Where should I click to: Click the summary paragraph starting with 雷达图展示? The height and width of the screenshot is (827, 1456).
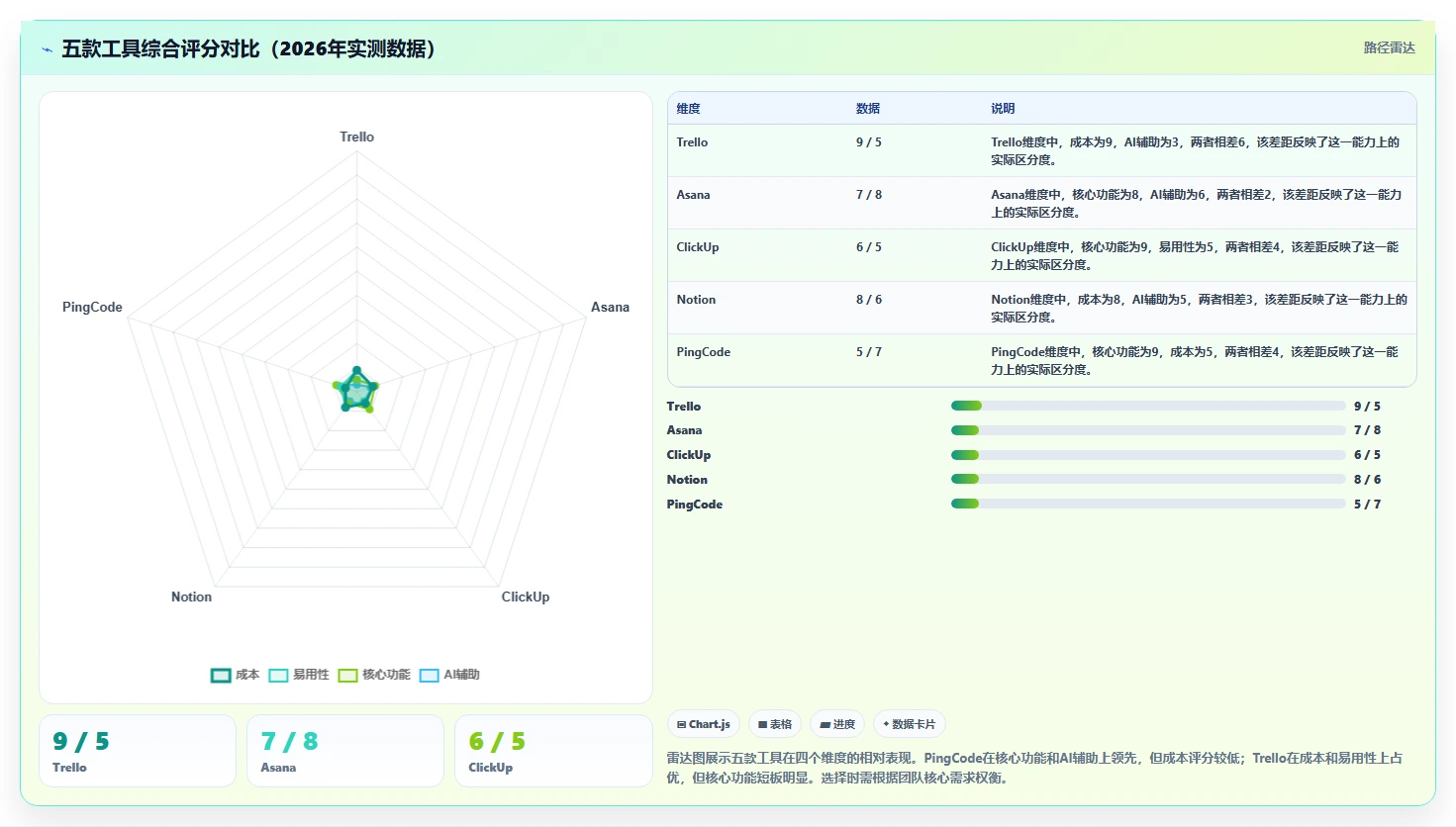click(x=1034, y=768)
